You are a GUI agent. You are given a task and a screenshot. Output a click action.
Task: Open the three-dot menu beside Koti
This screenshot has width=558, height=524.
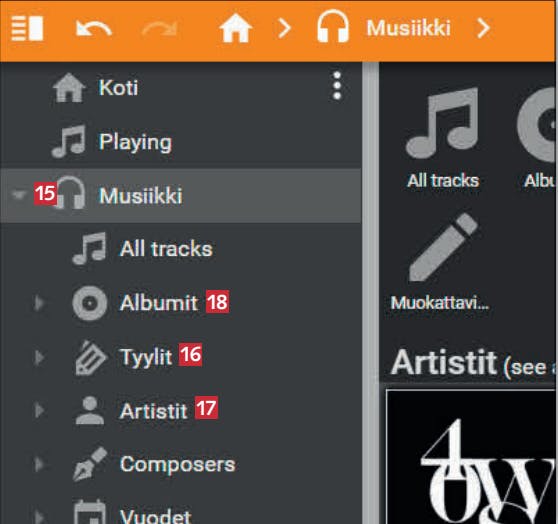pos(337,86)
